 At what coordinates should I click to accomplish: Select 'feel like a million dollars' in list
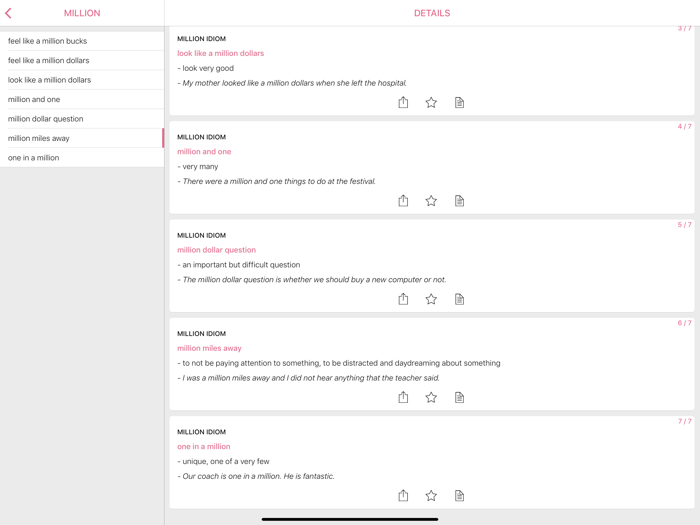point(82,60)
